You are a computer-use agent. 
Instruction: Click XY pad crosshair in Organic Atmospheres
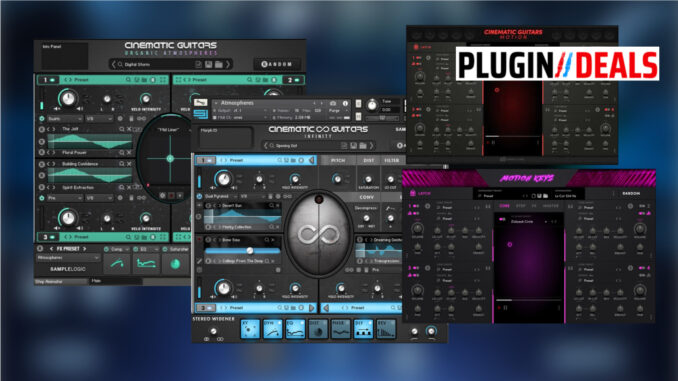point(170,159)
